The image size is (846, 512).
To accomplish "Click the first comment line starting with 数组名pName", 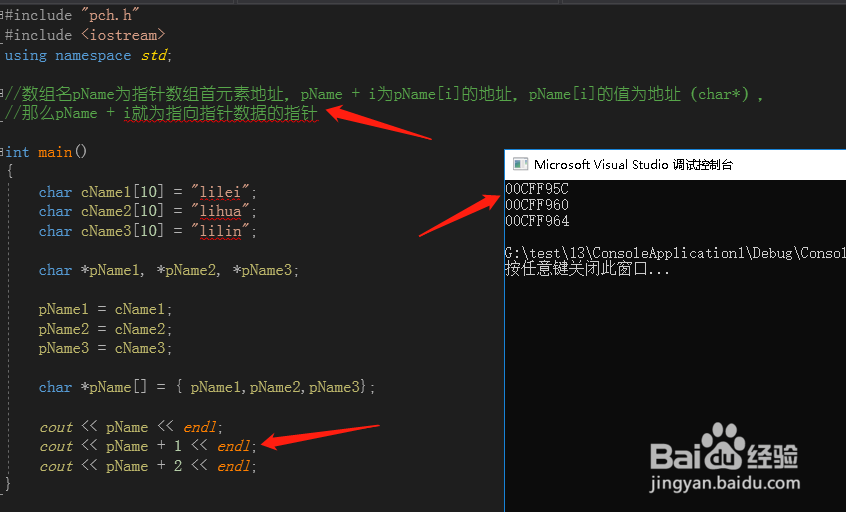I will click(384, 94).
